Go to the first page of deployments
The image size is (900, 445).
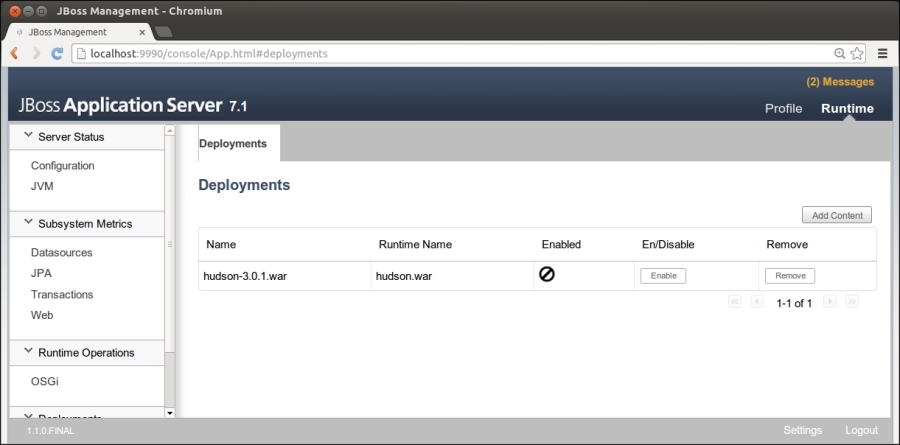pyautogui.click(x=735, y=301)
